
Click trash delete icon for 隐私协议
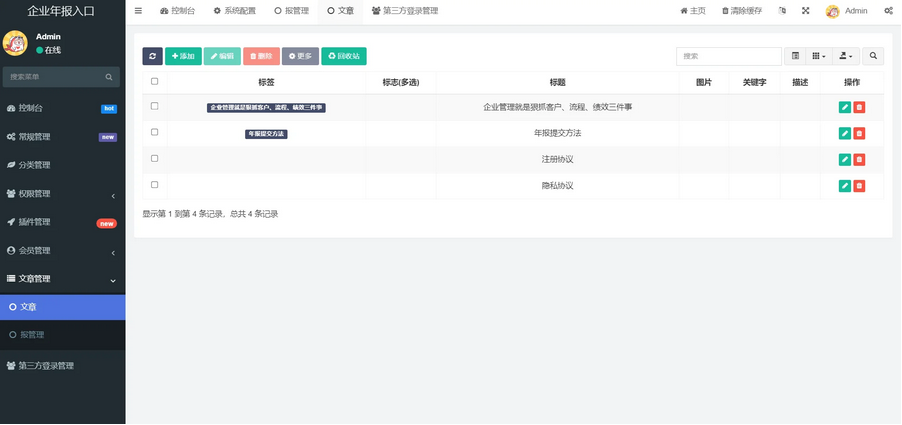pyautogui.click(x=859, y=186)
